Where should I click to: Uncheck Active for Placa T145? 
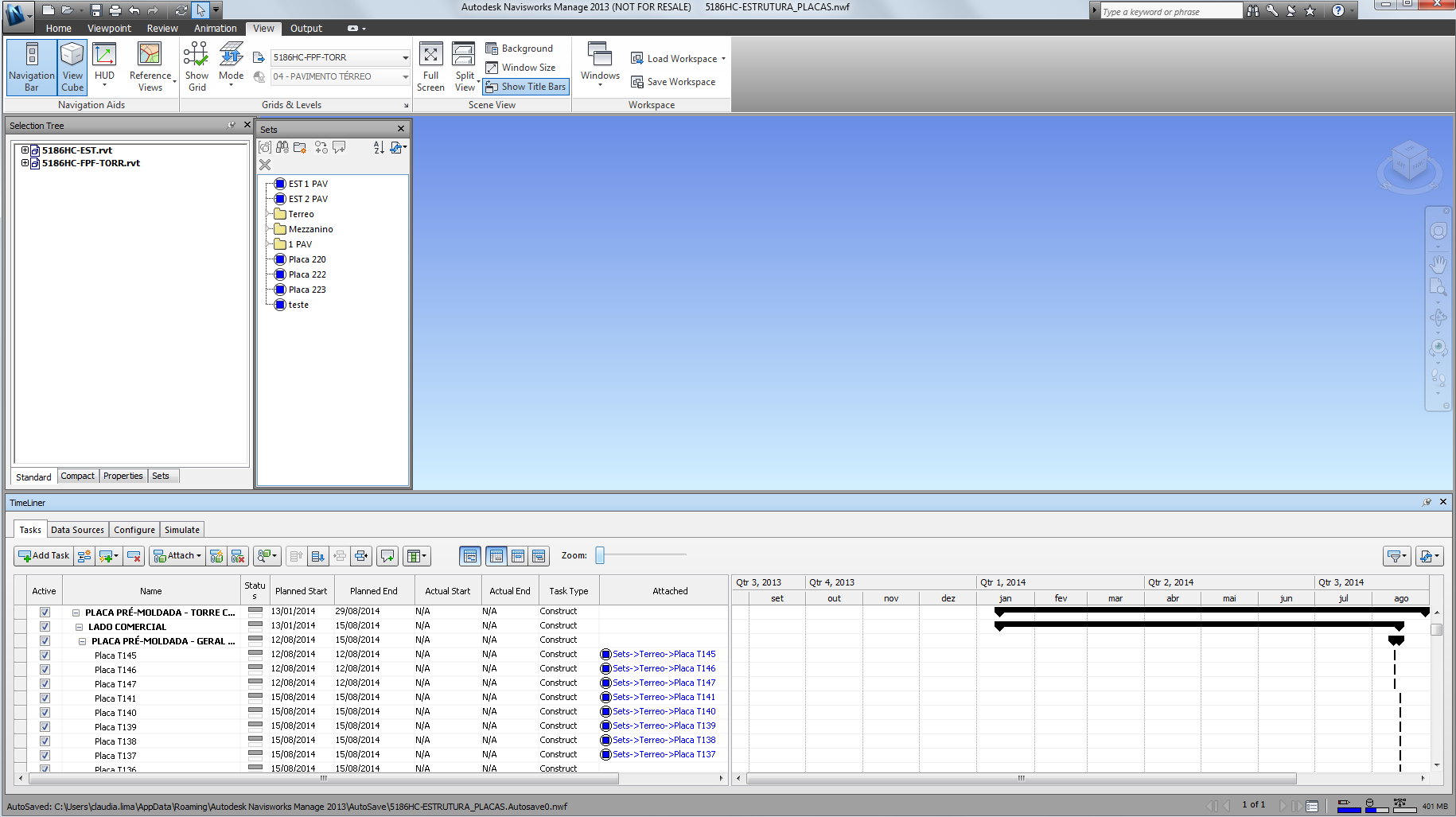(45, 655)
